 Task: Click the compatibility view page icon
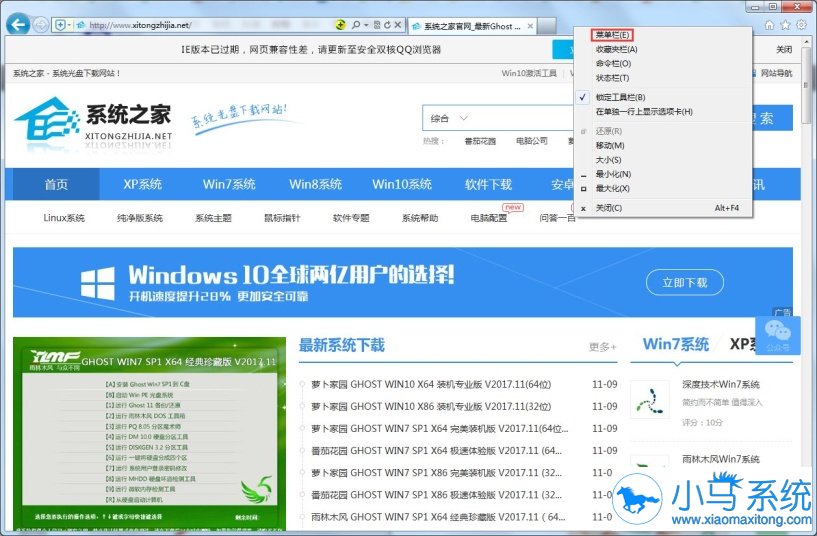(377, 24)
